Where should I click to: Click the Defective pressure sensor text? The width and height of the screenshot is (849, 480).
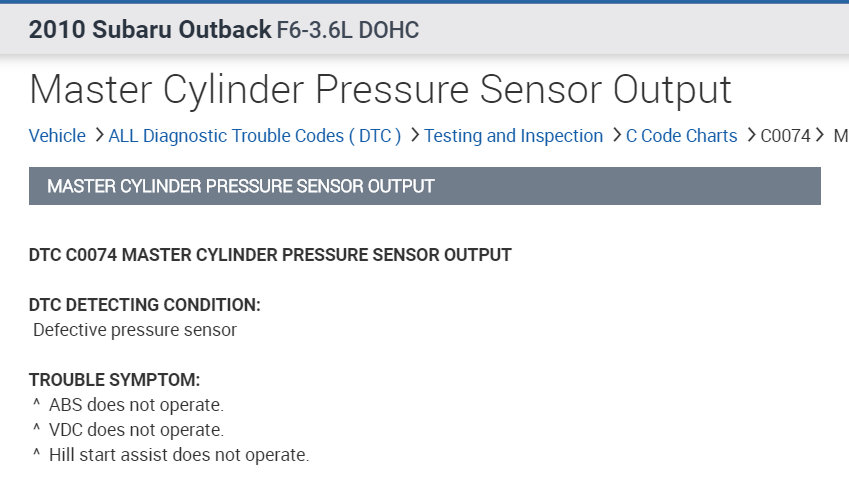point(135,330)
